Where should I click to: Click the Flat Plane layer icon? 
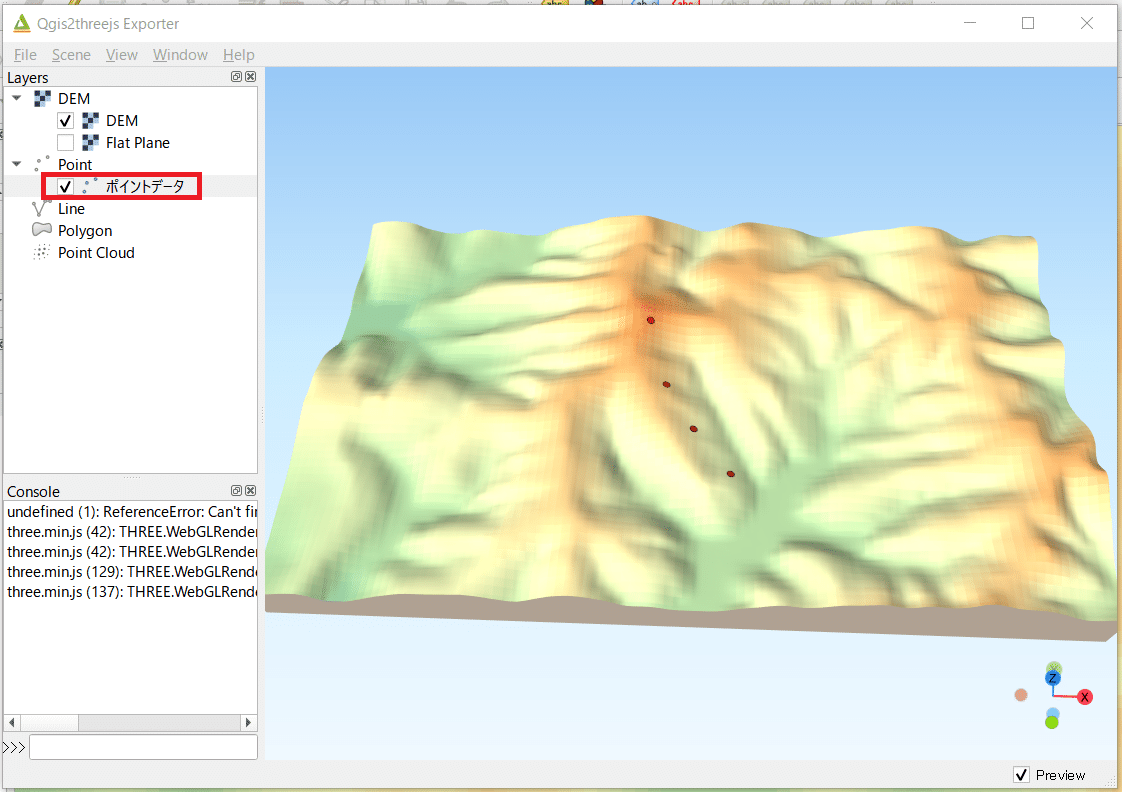90,142
